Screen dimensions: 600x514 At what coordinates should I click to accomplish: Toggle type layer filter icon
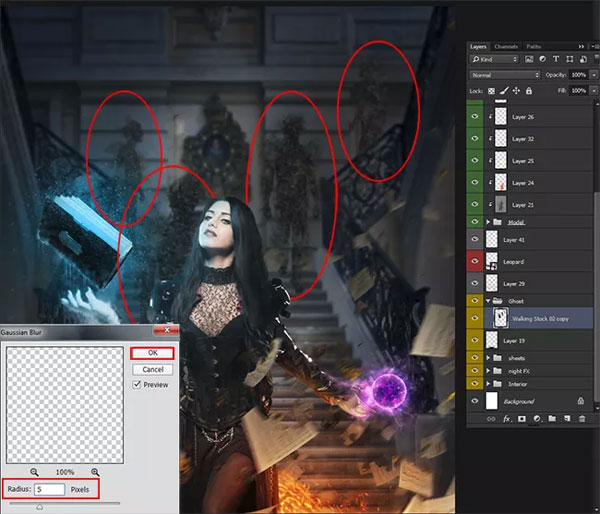pos(556,59)
